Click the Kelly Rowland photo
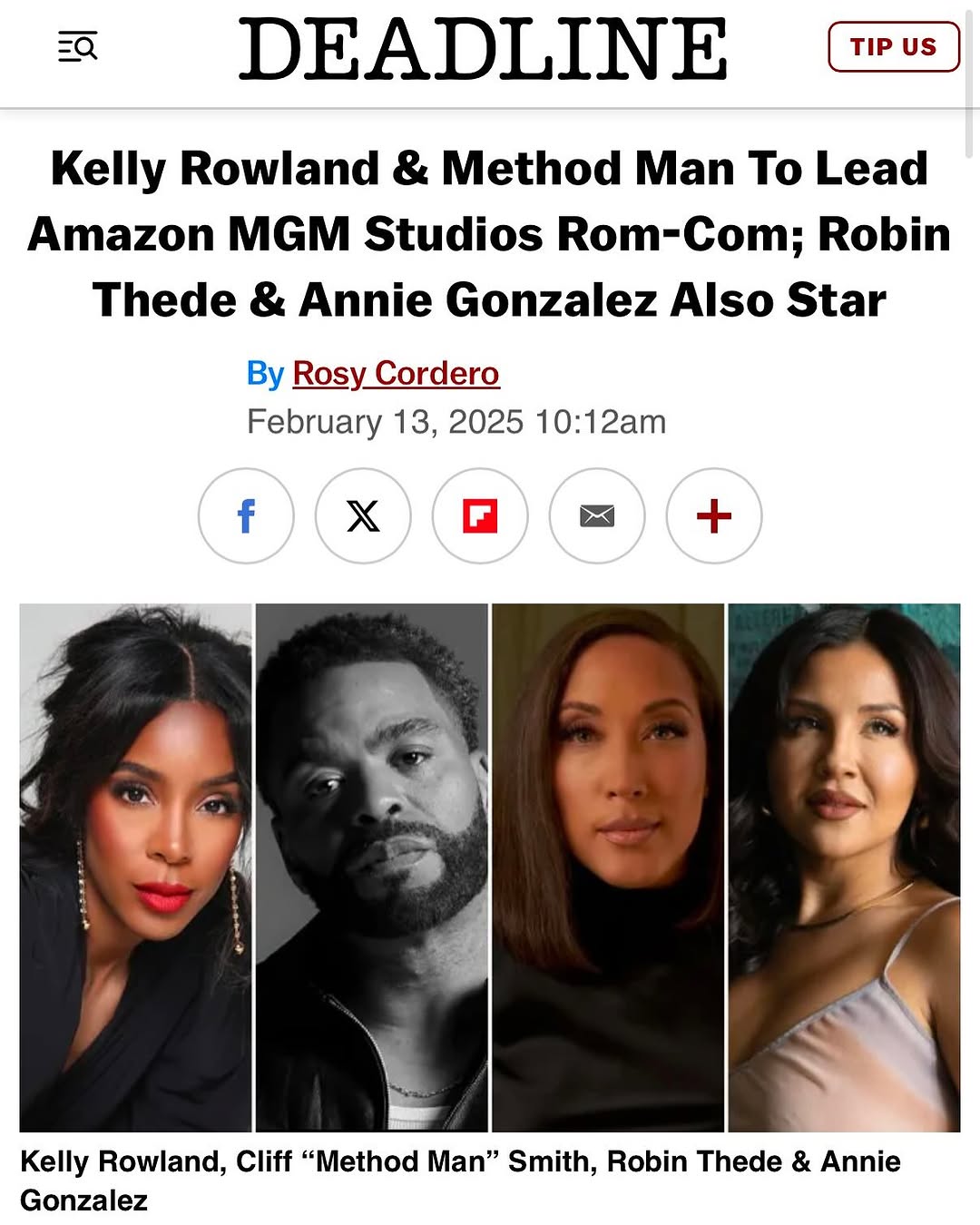 [x=136, y=867]
